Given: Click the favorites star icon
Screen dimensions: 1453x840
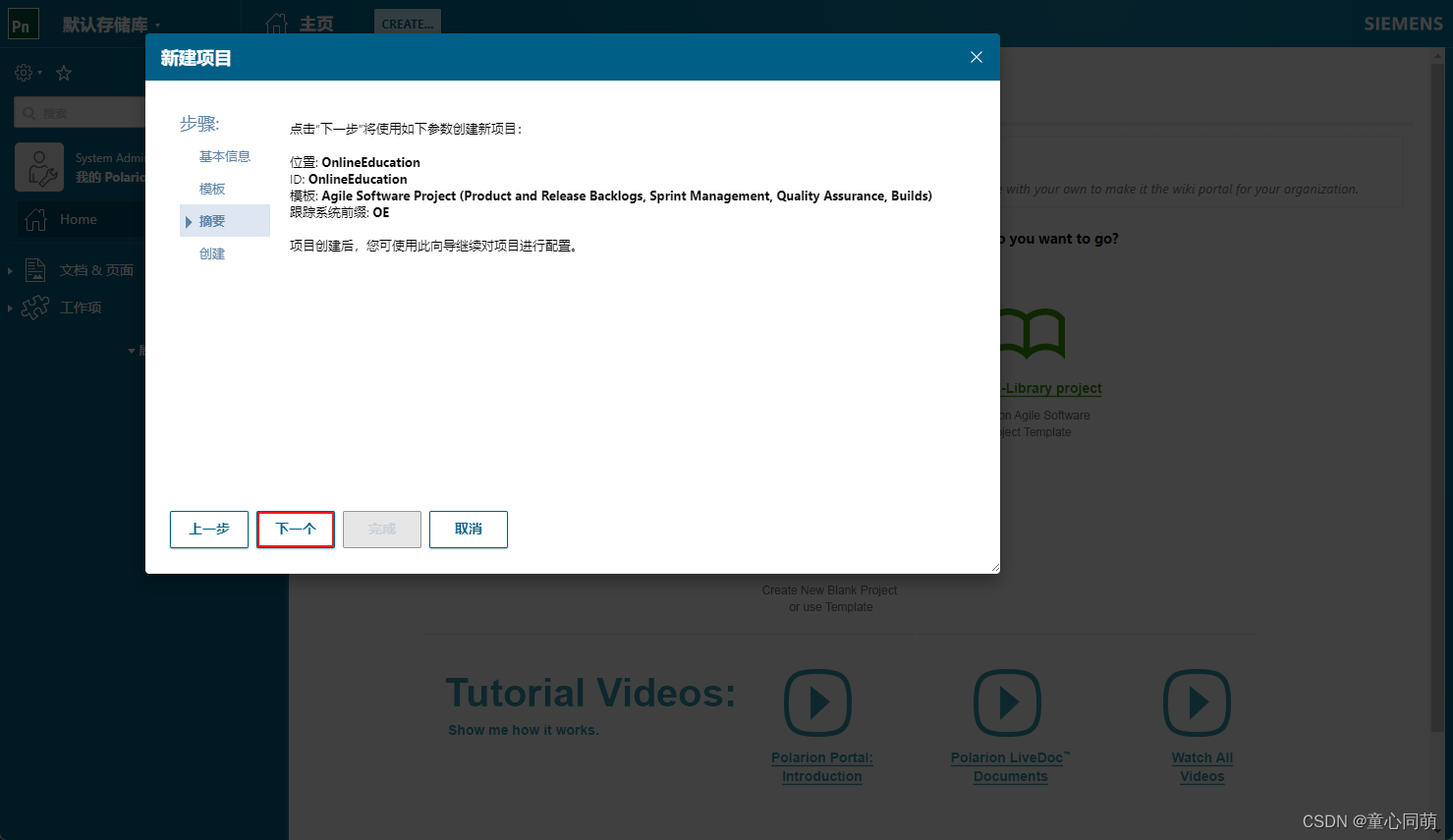Looking at the screenshot, I should (64, 73).
